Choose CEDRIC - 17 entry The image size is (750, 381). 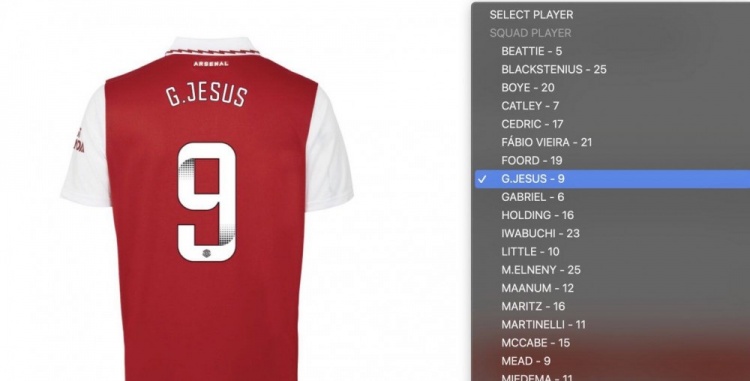click(x=612, y=124)
